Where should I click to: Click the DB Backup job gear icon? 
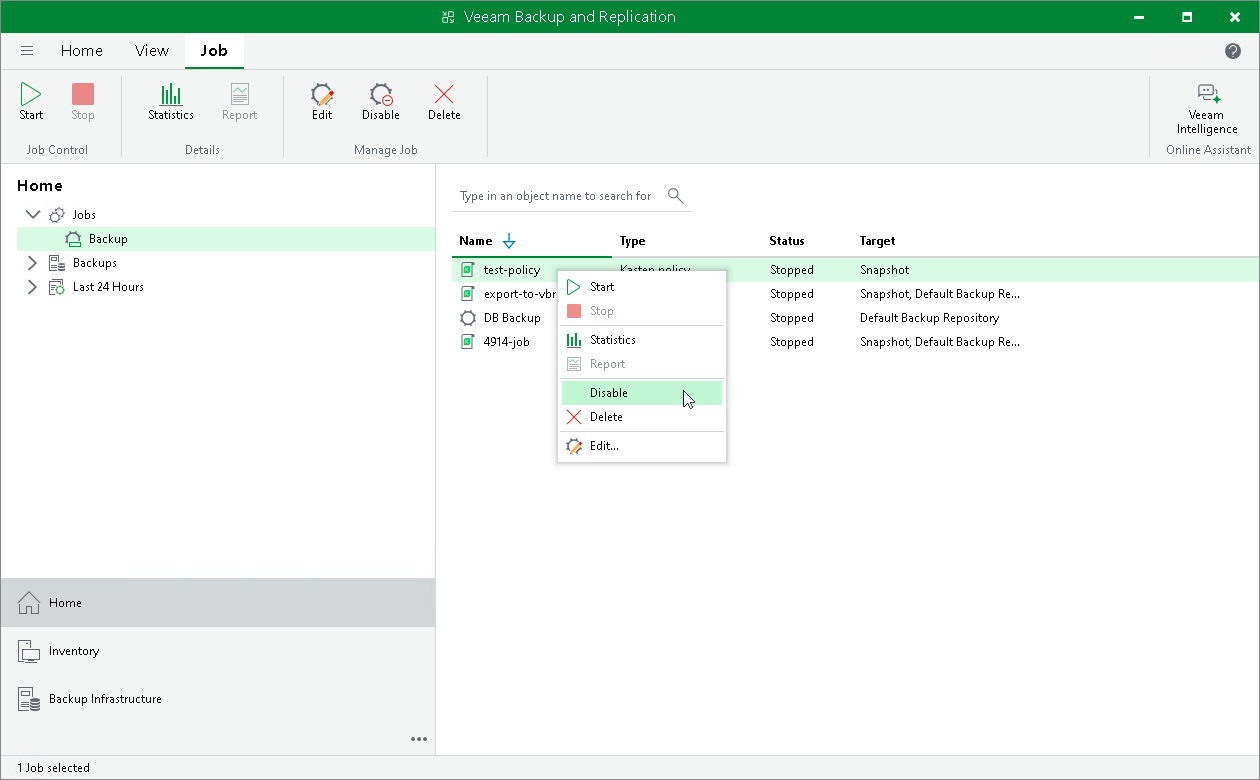pyautogui.click(x=468, y=318)
